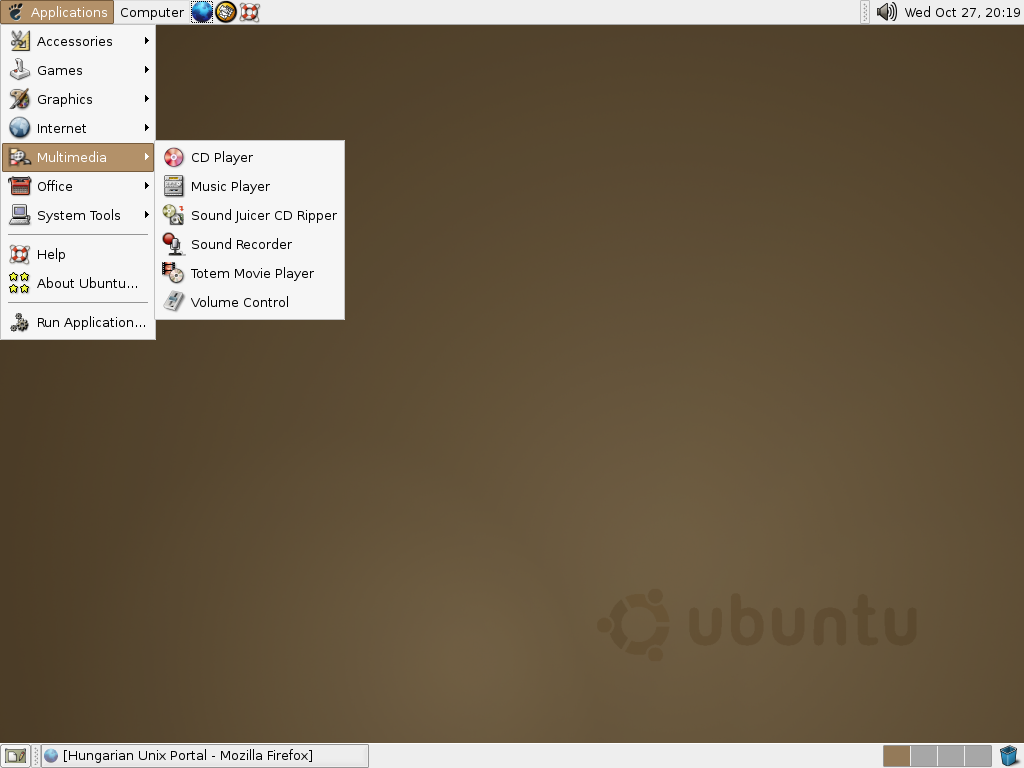1024x768 pixels.
Task: Click the System Tools computer icon
Action: point(20,215)
